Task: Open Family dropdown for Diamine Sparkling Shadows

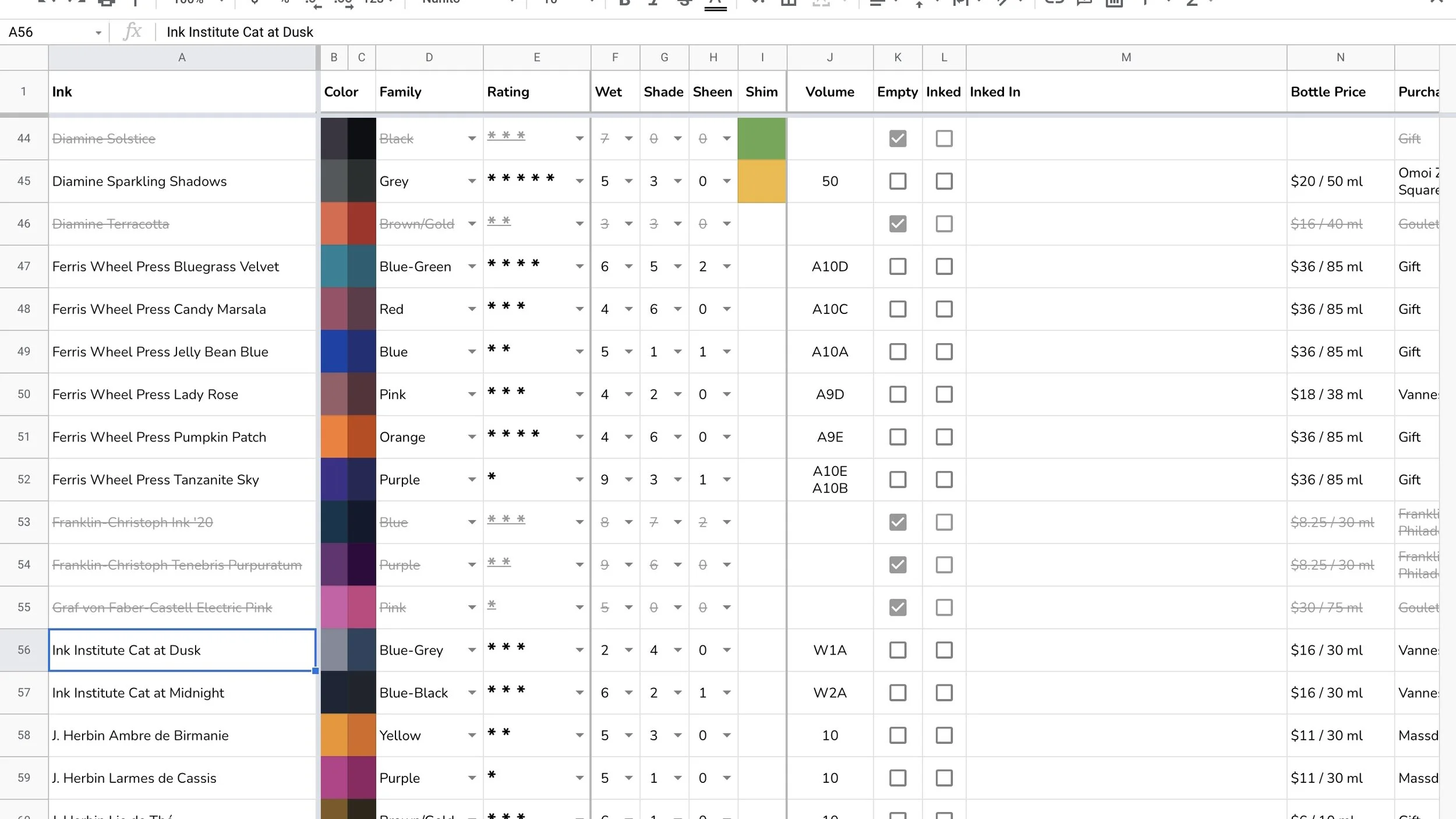Action: (x=472, y=181)
